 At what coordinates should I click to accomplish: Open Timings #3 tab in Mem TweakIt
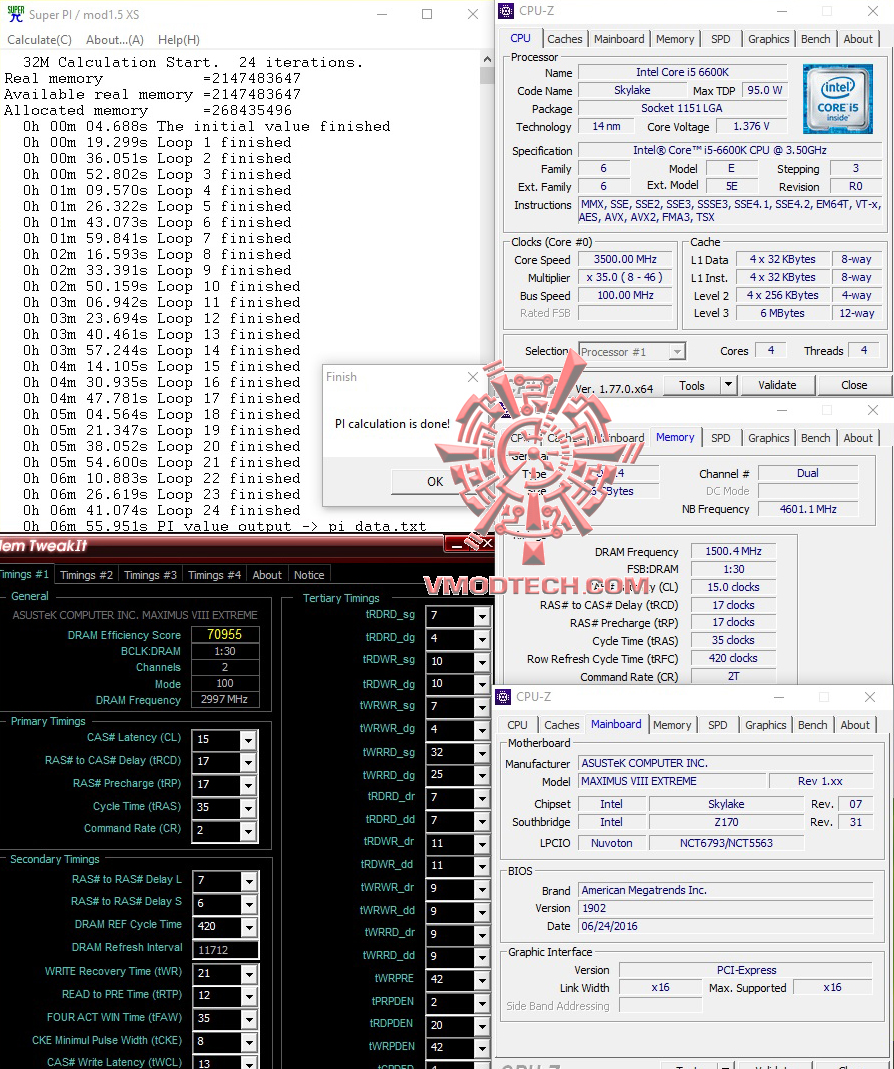click(150, 575)
